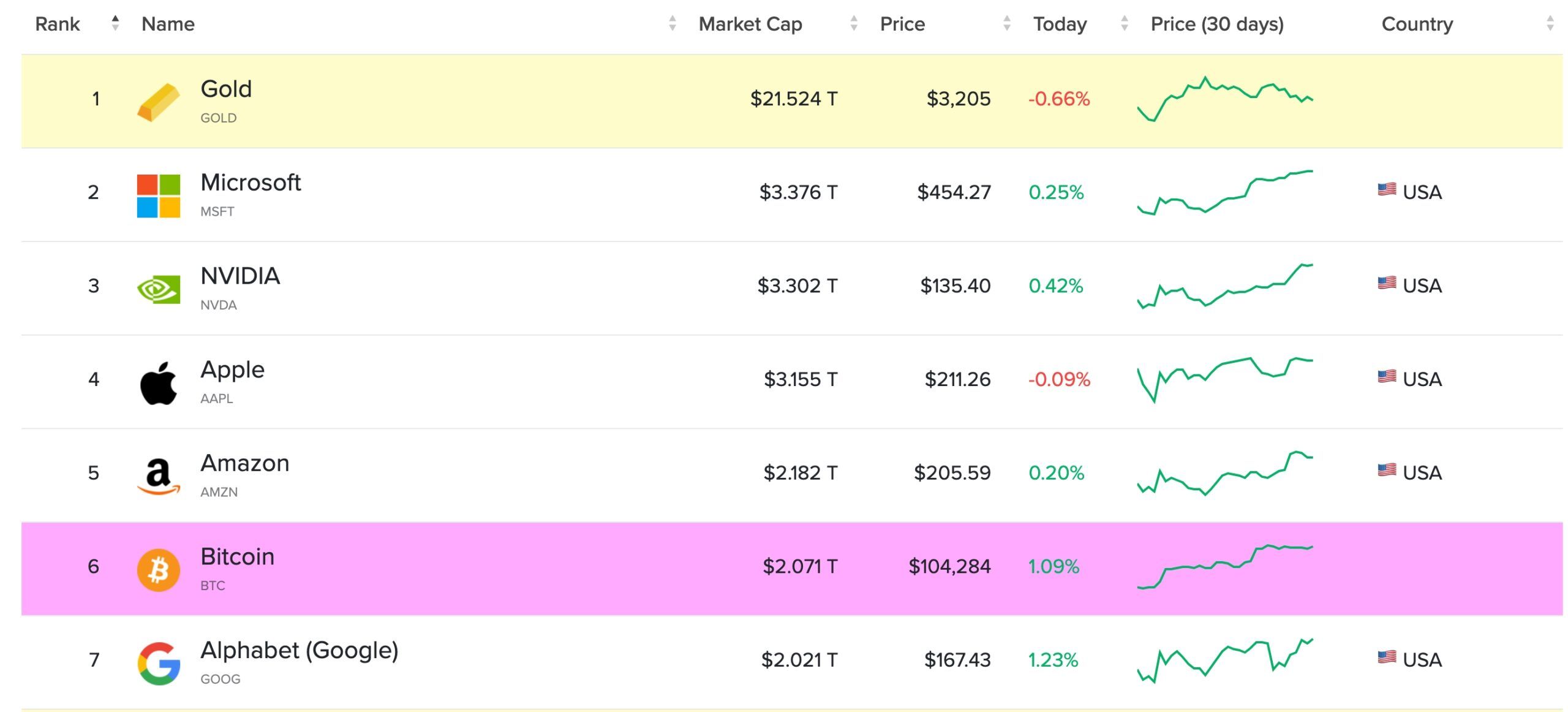The width and height of the screenshot is (1568, 712).
Task: Click the Microsoft logo icon
Action: coord(158,196)
